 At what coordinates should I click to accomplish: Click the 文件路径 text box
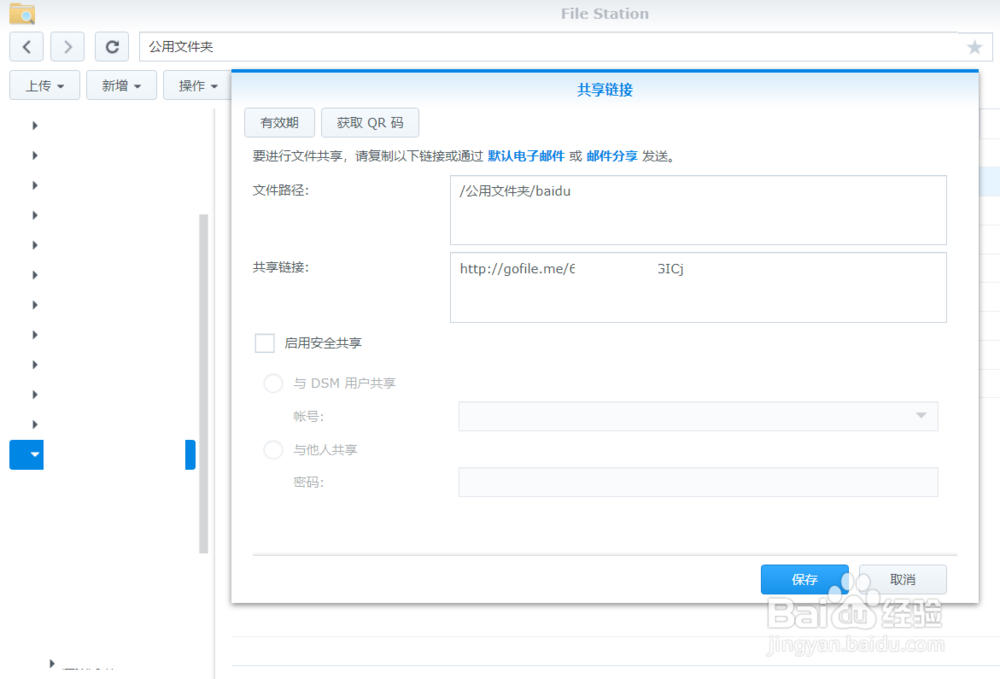pyautogui.click(x=698, y=210)
